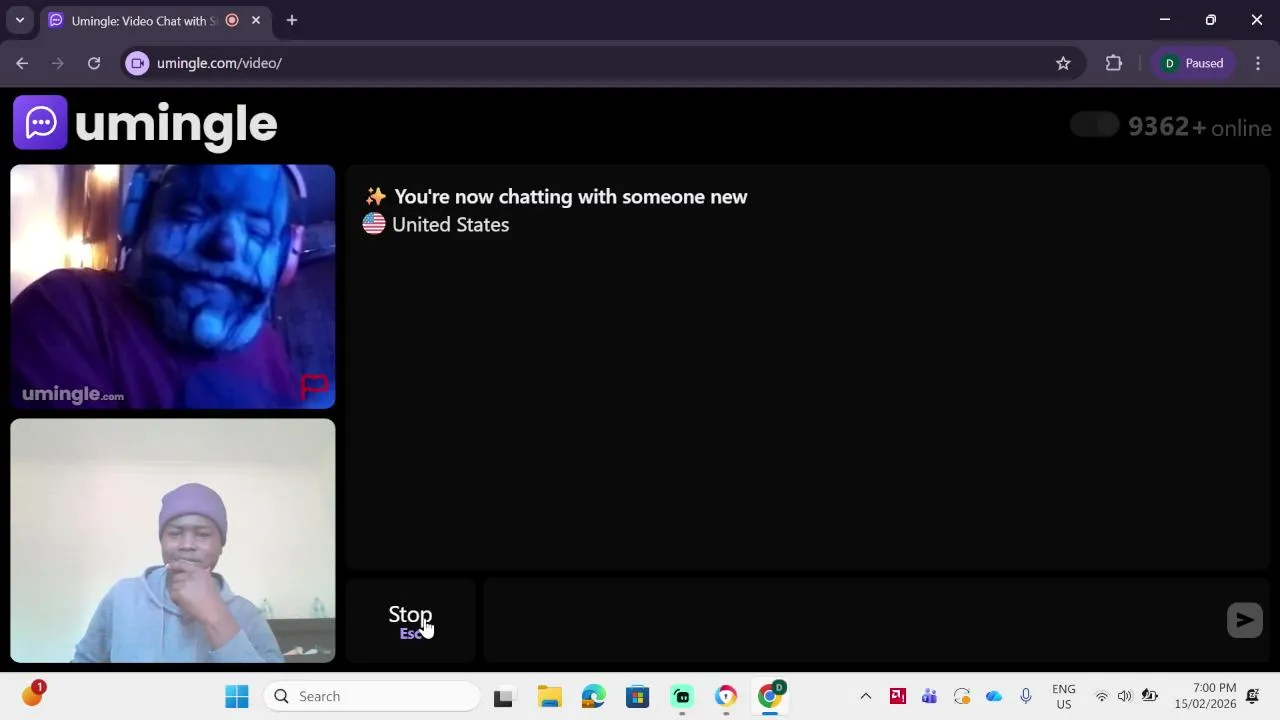Open the widgets icon with red badge
The height and width of the screenshot is (720, 1280).
[33, 694]
